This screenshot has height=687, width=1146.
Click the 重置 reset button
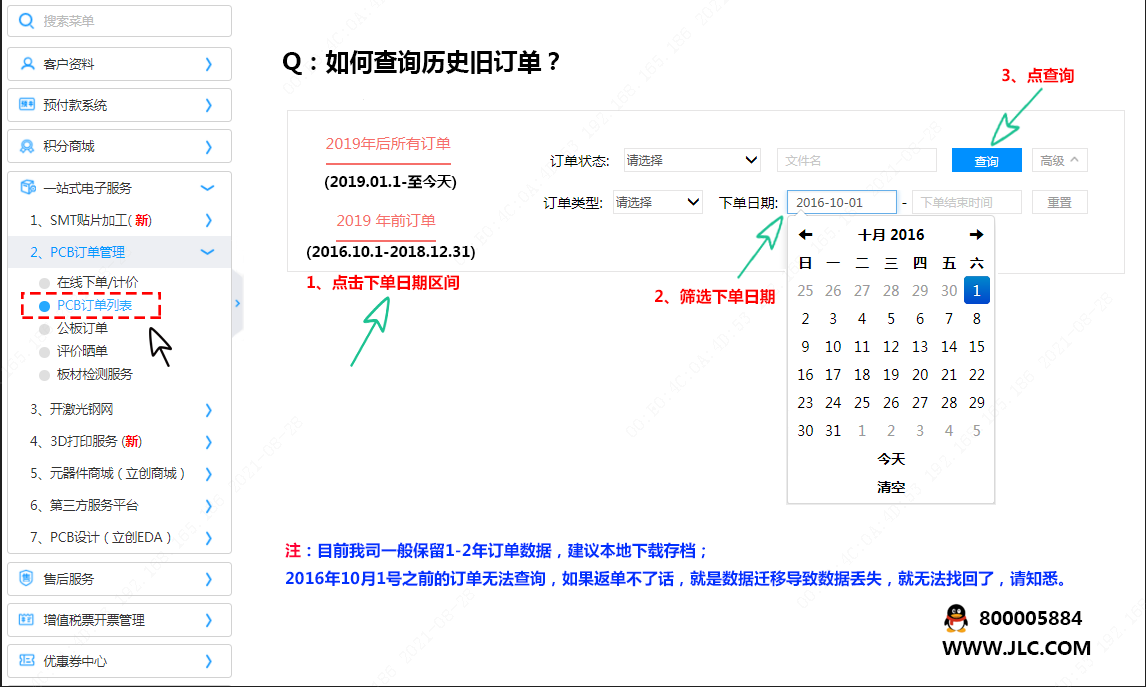[1059, 202]
